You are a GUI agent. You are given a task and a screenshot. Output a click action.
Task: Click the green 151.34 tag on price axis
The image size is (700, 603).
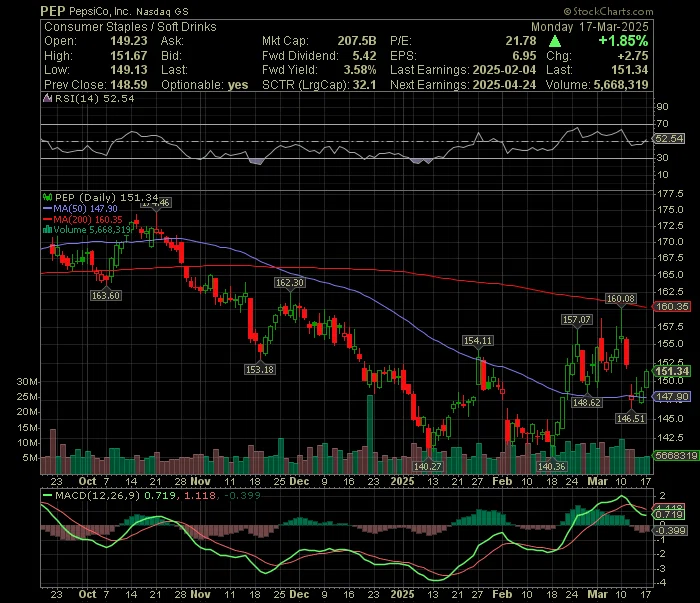[x=672, y=371]
